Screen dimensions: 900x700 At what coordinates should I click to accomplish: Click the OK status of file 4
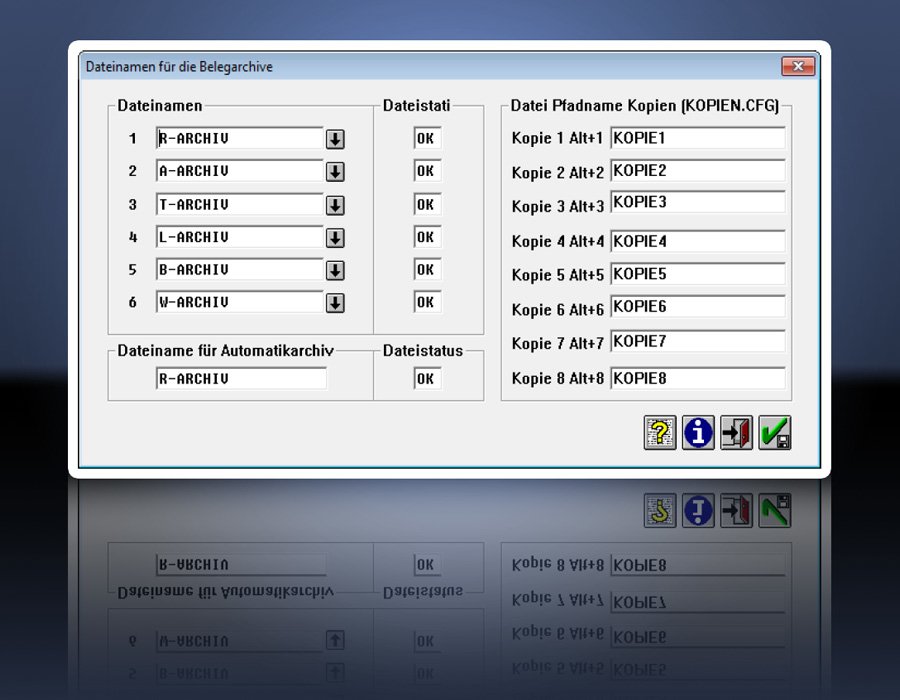(x=427, y=237)
